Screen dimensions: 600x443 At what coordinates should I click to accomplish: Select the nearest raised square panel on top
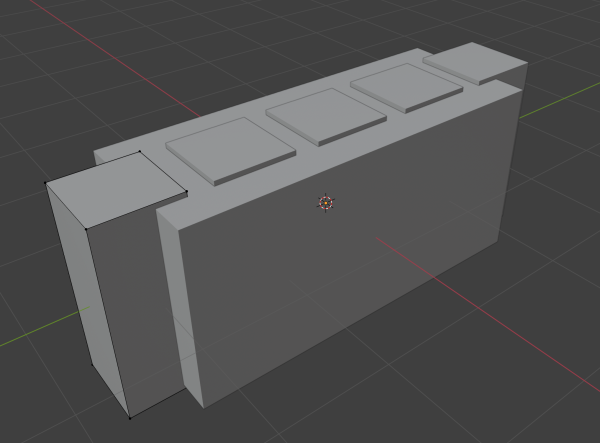pyautogui.click(x=230, y=148)
